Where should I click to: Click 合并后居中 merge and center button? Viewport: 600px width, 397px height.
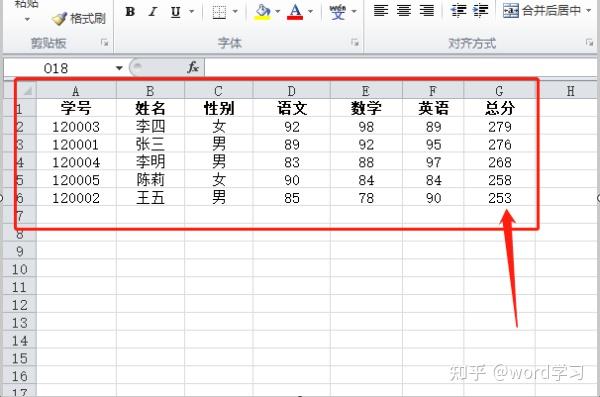click(542, 11)
